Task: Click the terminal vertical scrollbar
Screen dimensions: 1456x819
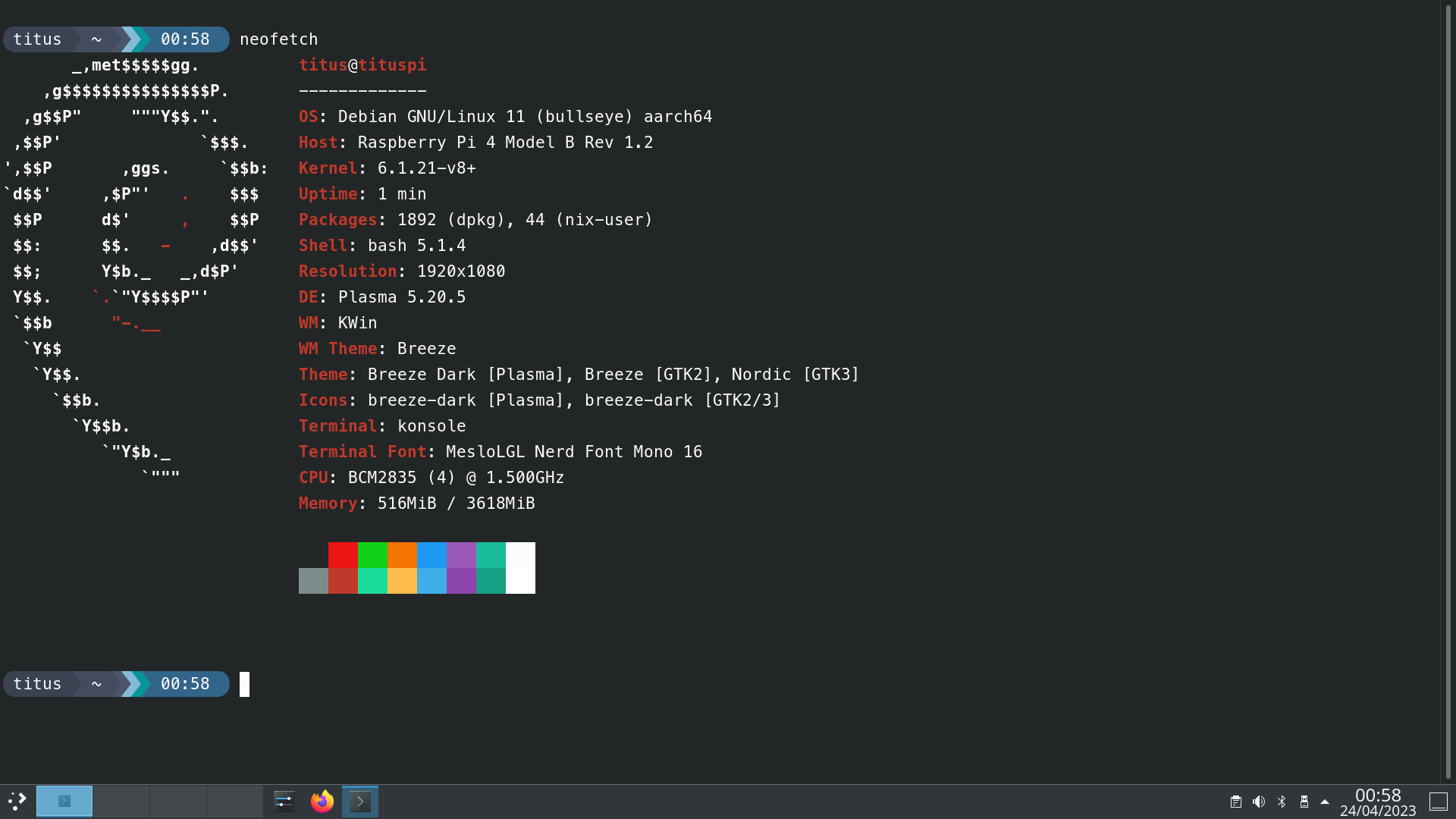Action: pyautogui.click(x=1448, y=379)
